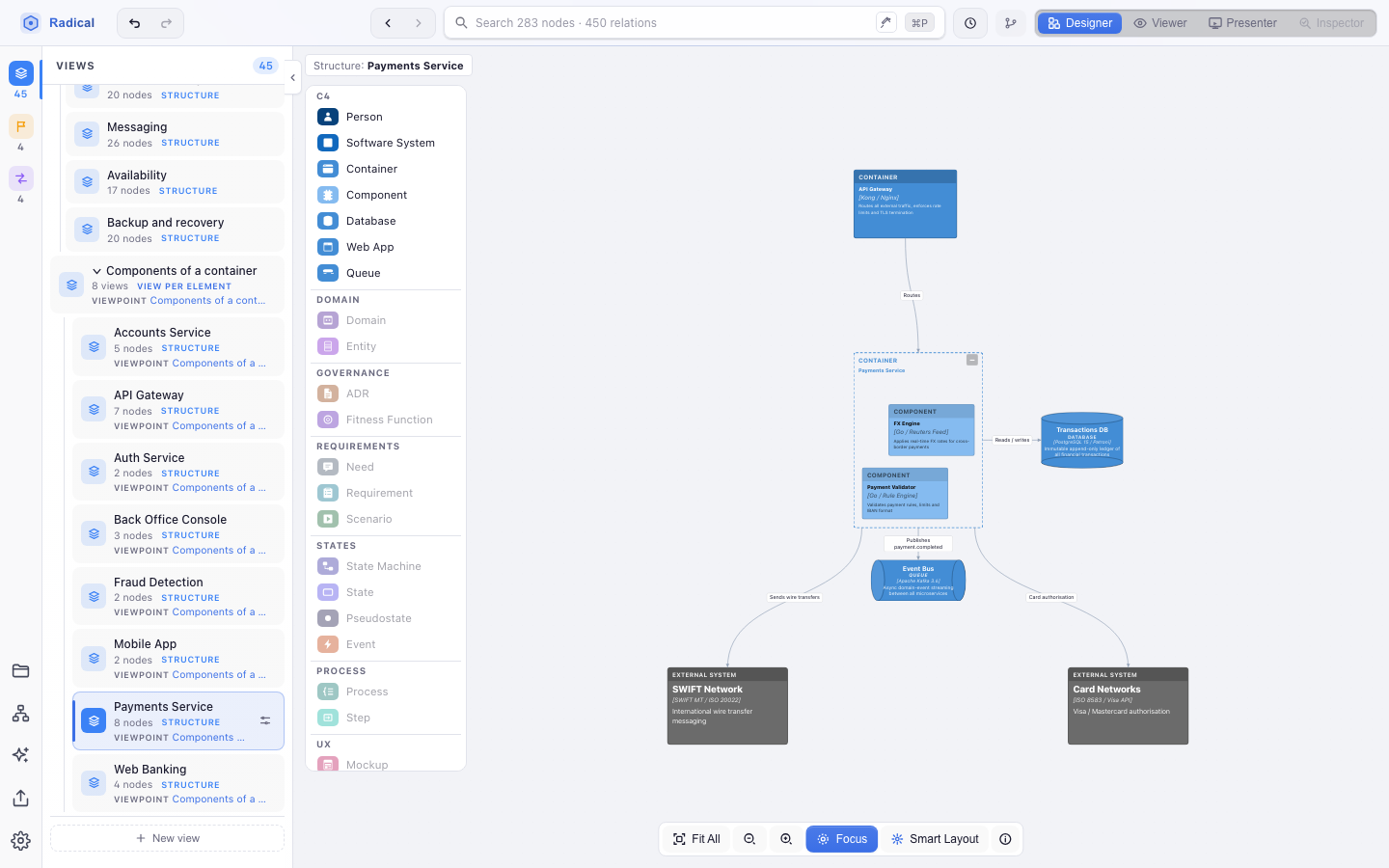1389x868 pixels.
Task: Click the export share sidebar icon
Action: pos(21,799)
